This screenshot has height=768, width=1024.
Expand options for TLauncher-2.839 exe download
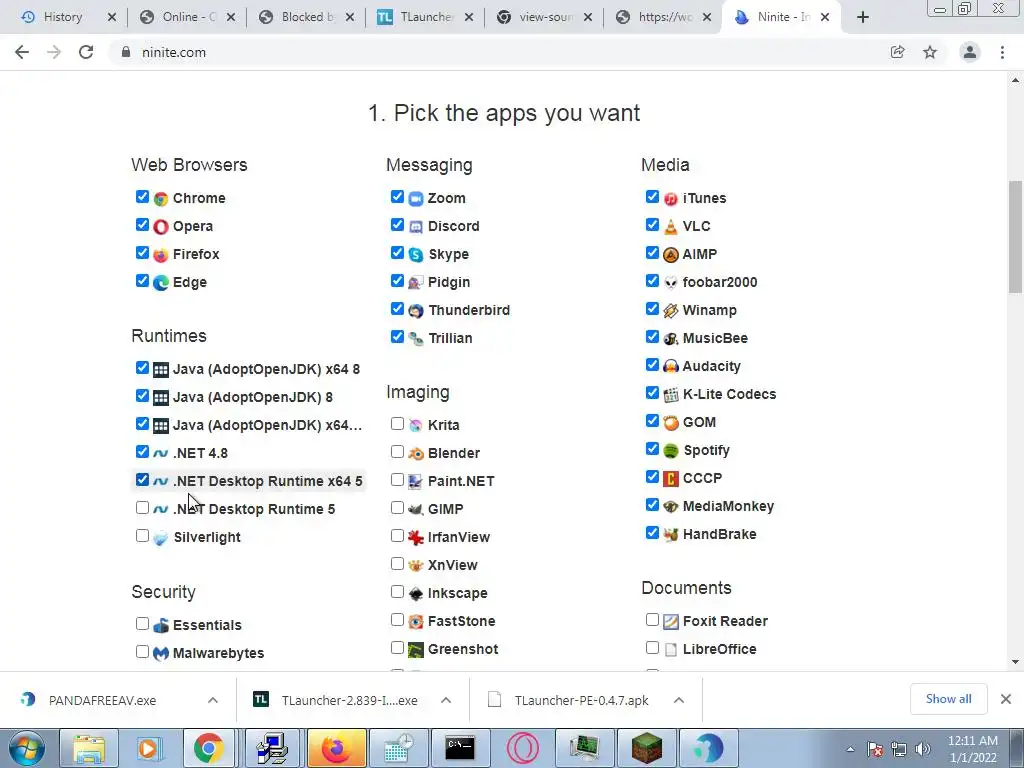446,700
